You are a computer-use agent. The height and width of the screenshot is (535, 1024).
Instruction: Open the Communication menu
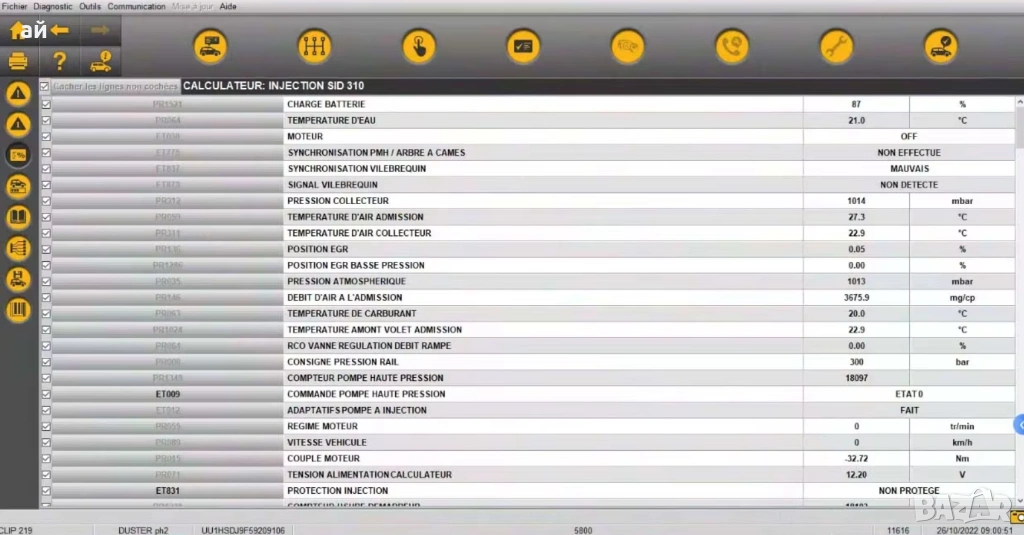click(x=138, y=6)
